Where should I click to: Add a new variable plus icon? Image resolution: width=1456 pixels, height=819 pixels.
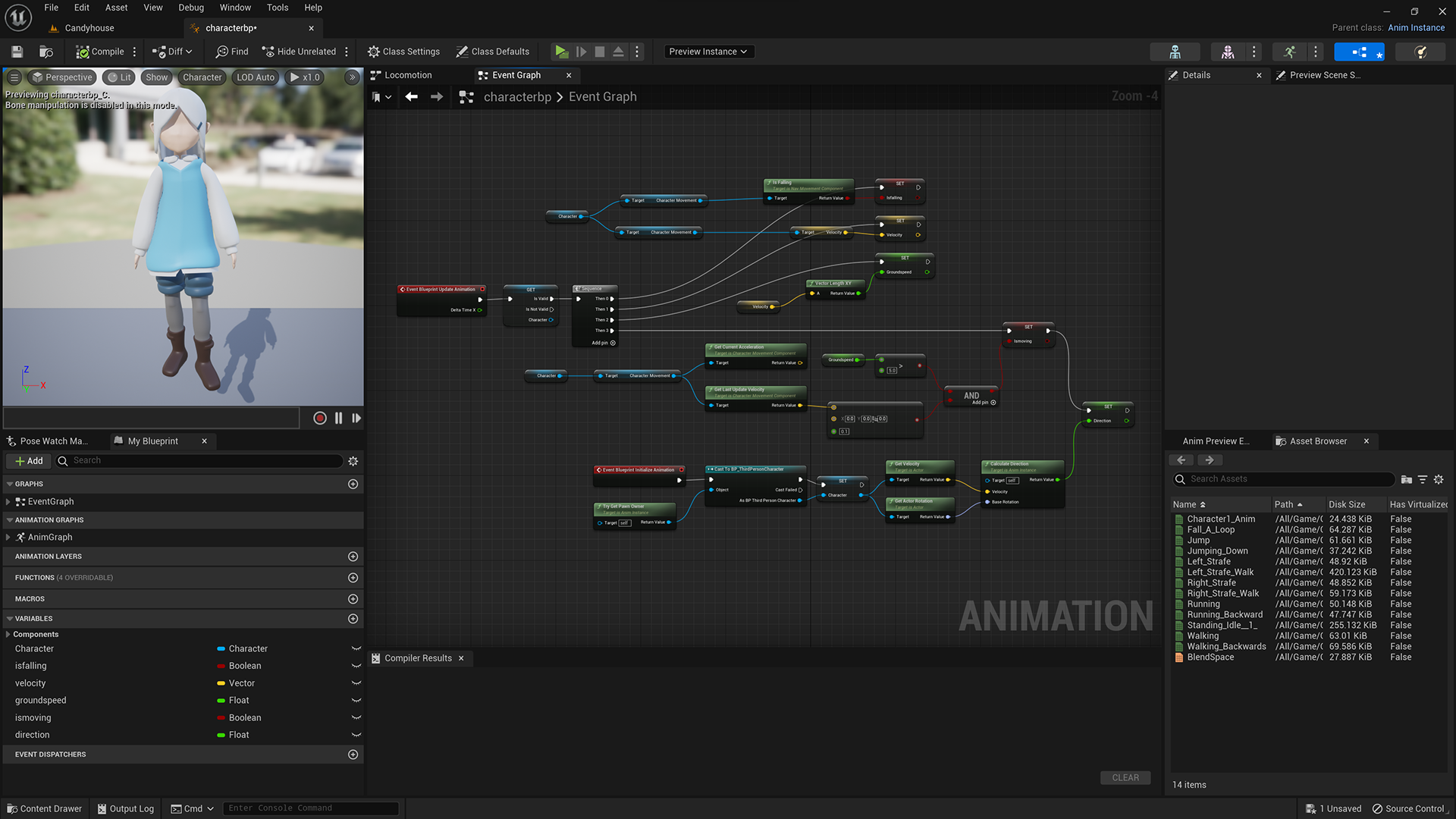(353, 619)
